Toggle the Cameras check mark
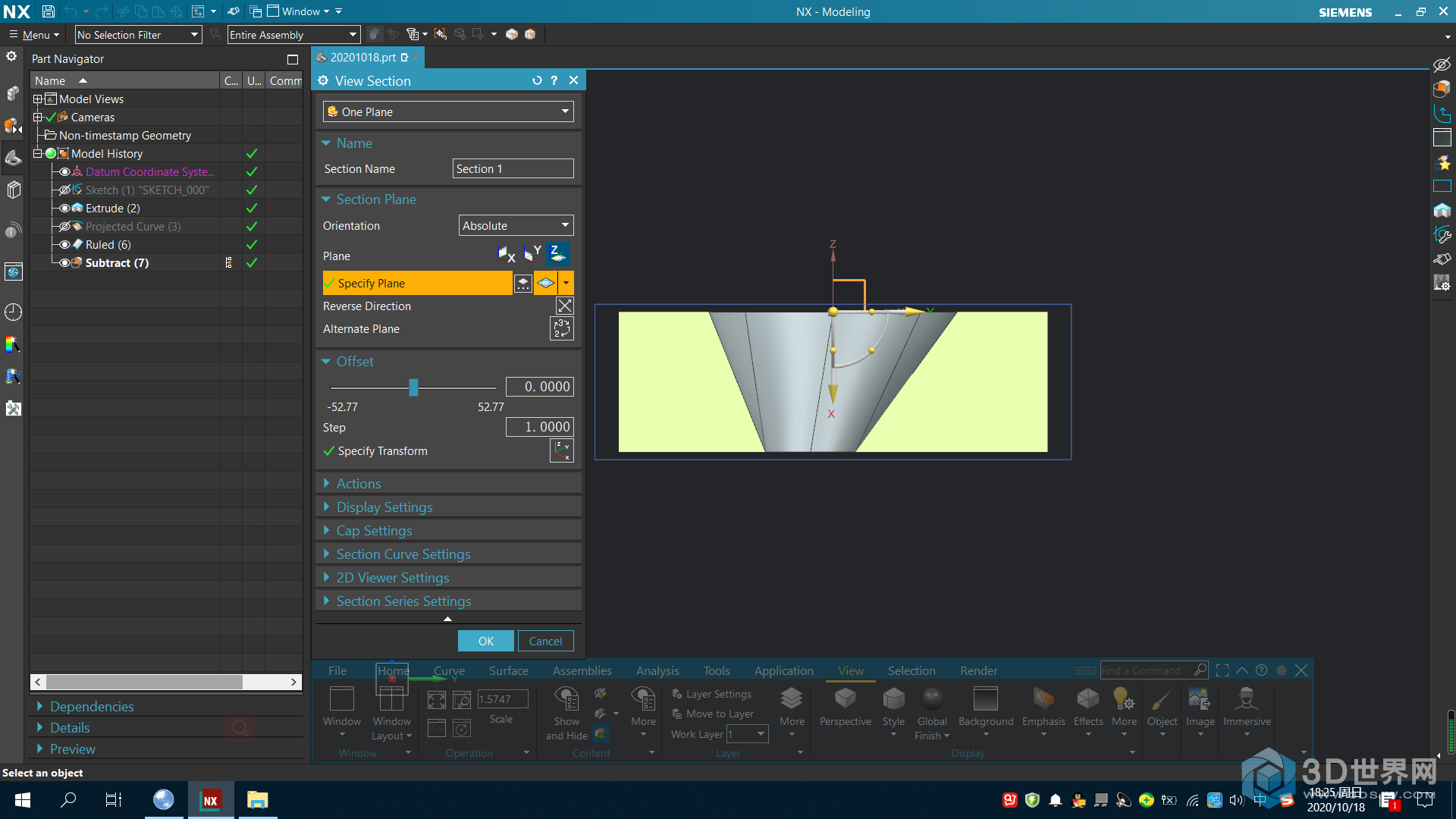 pos(51,118)
